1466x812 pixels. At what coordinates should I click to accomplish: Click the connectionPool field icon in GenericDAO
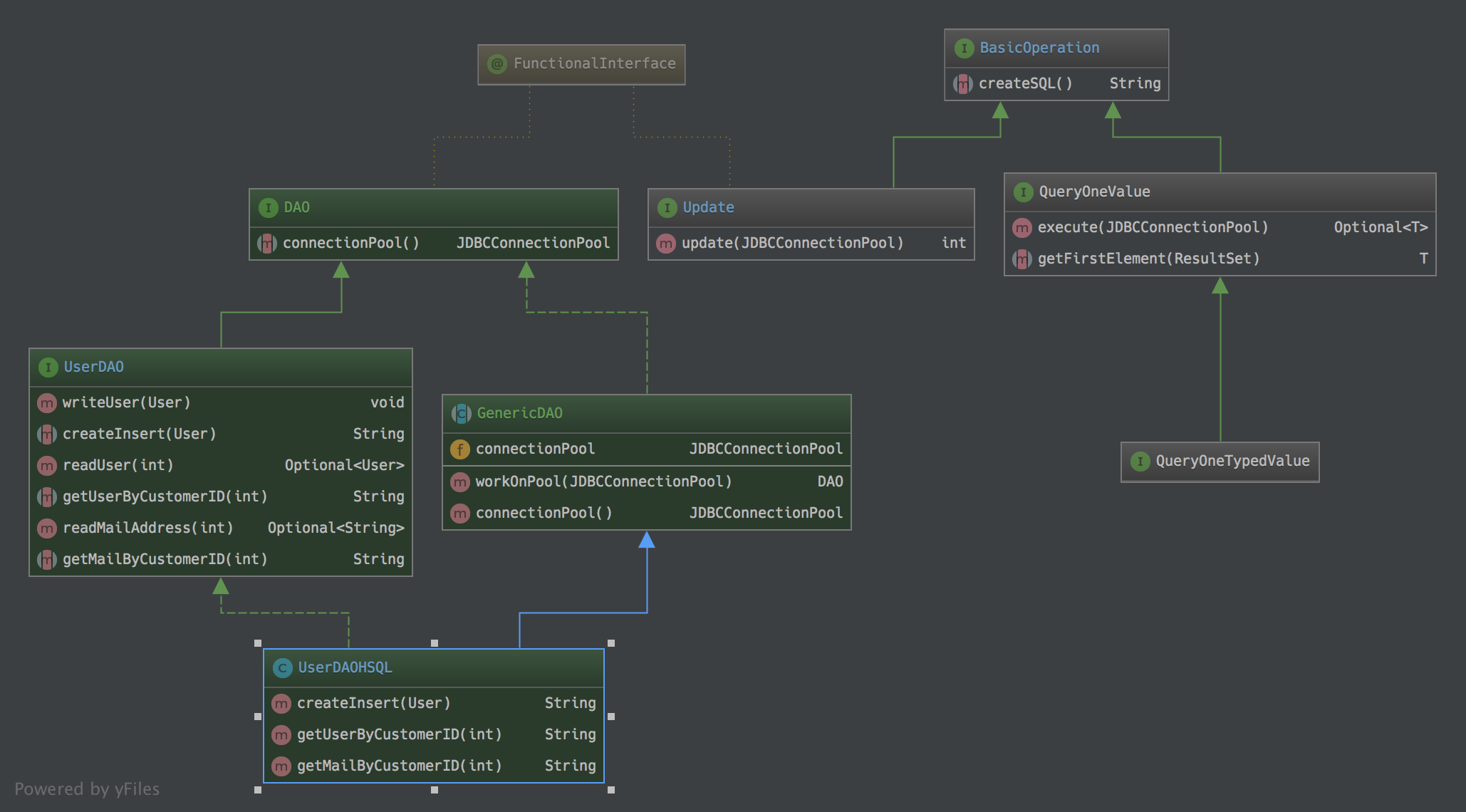tap(460, 449)
